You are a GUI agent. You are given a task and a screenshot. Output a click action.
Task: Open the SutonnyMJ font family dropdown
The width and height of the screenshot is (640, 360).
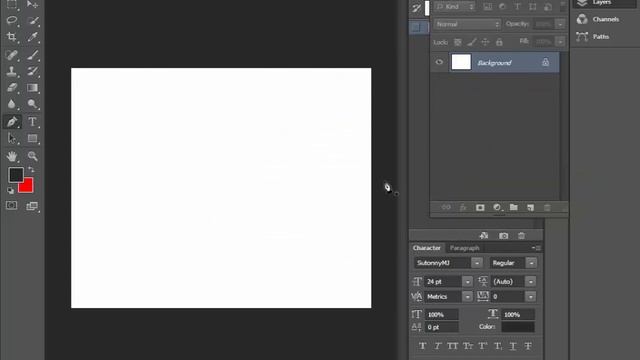[477, 263]
